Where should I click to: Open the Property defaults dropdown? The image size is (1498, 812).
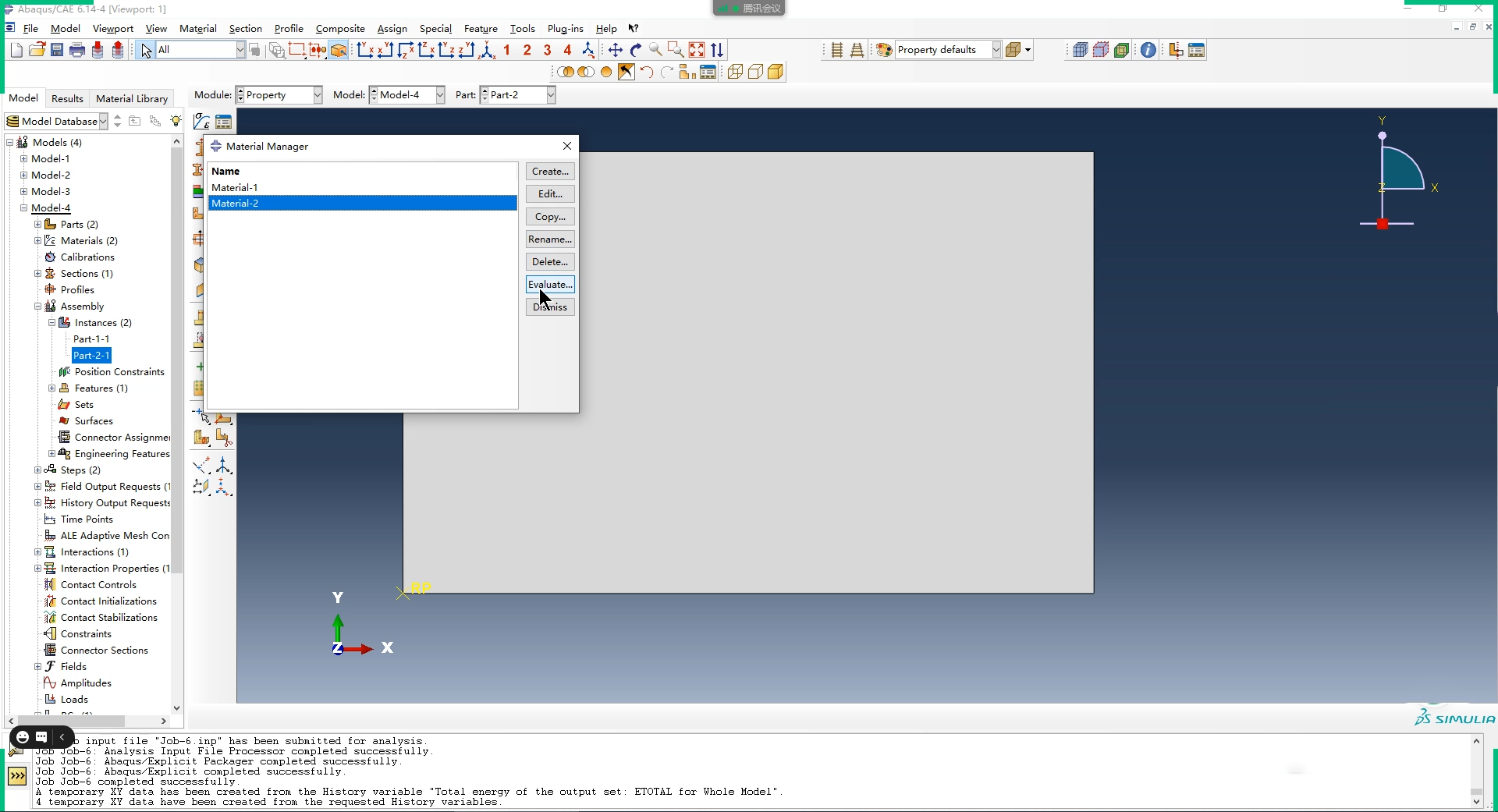point(948,50)
